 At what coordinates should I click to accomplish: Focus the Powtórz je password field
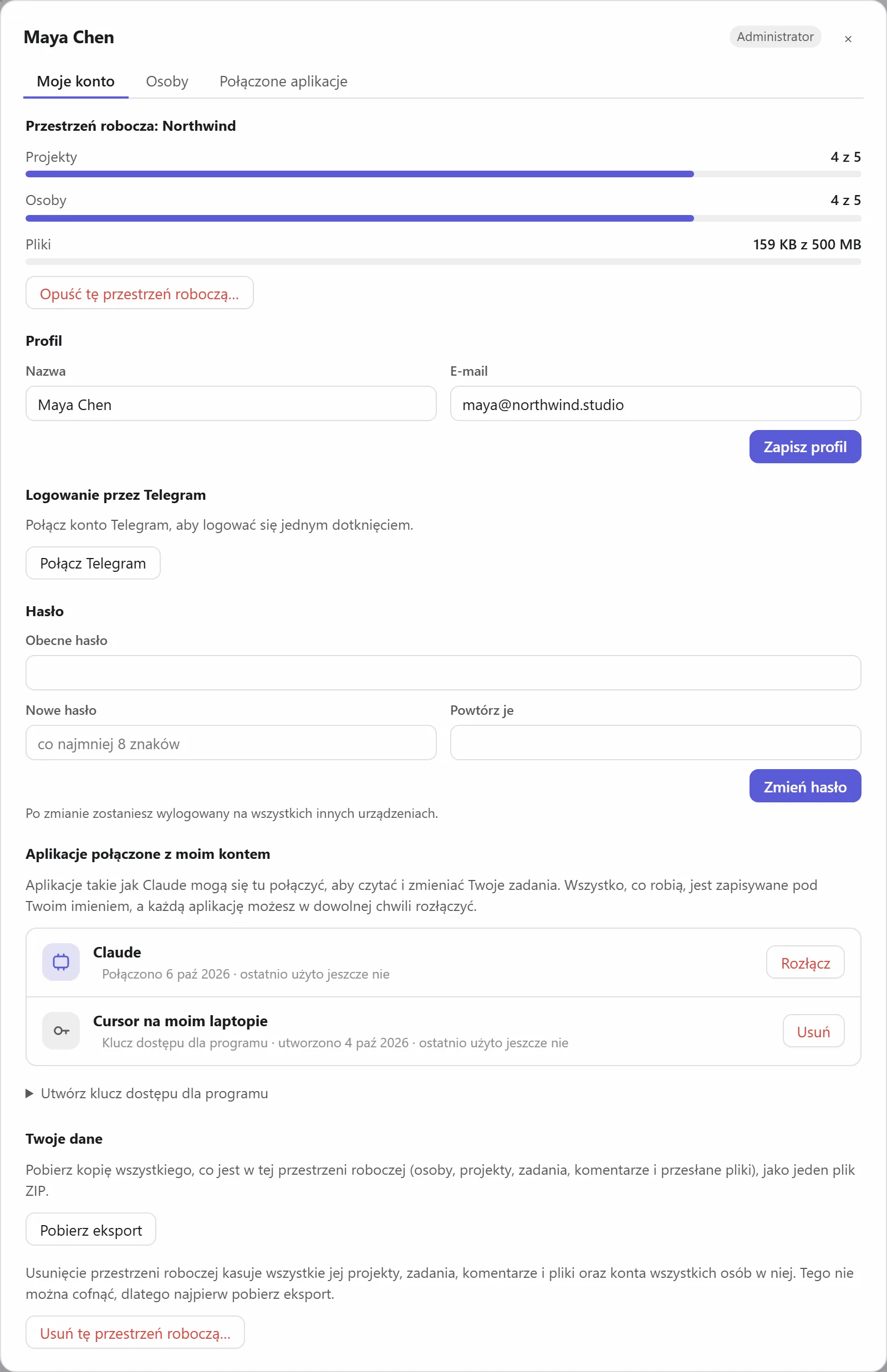point(655,743)
